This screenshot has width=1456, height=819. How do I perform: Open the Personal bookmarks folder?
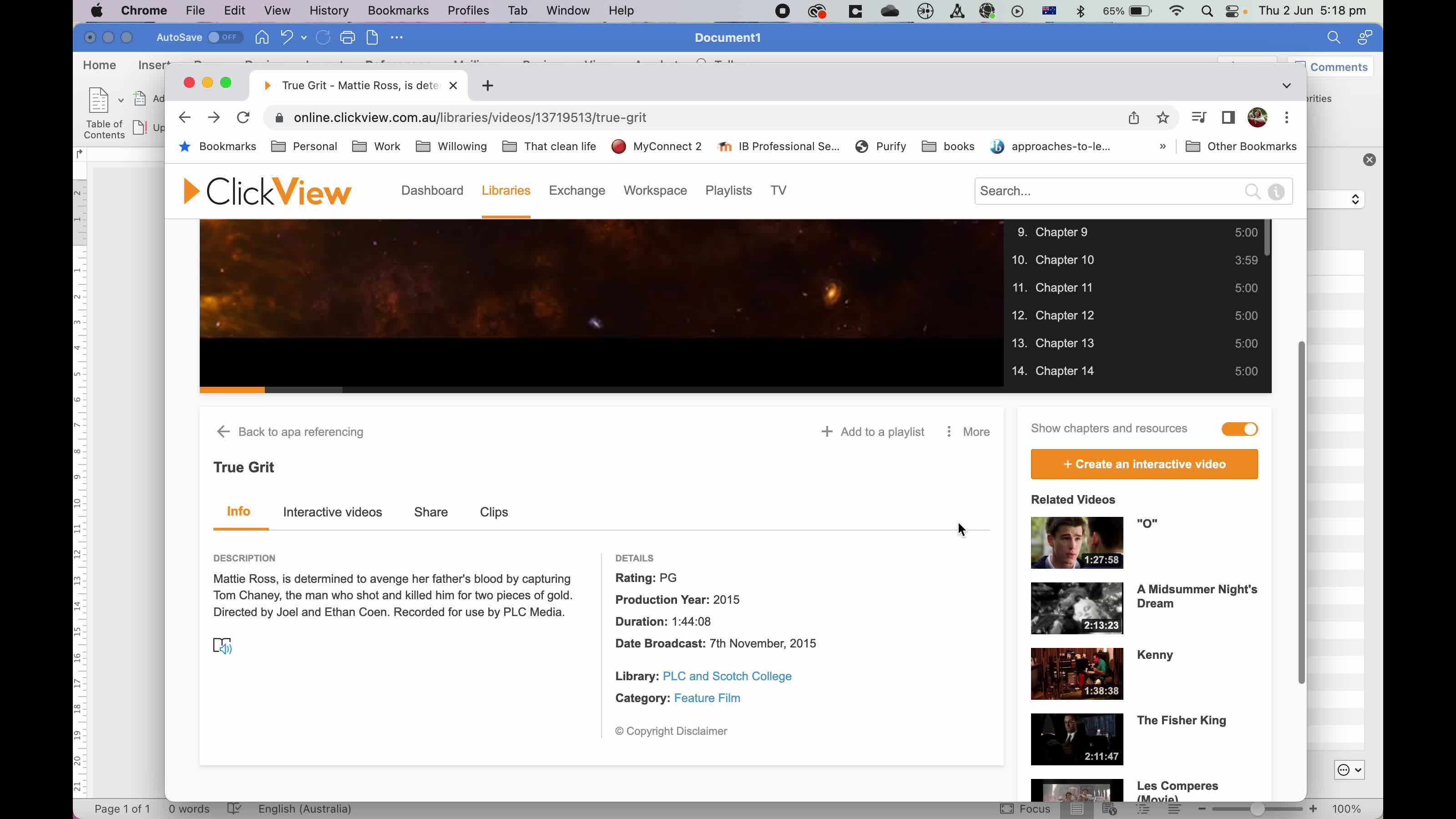[x=304, y=147]
